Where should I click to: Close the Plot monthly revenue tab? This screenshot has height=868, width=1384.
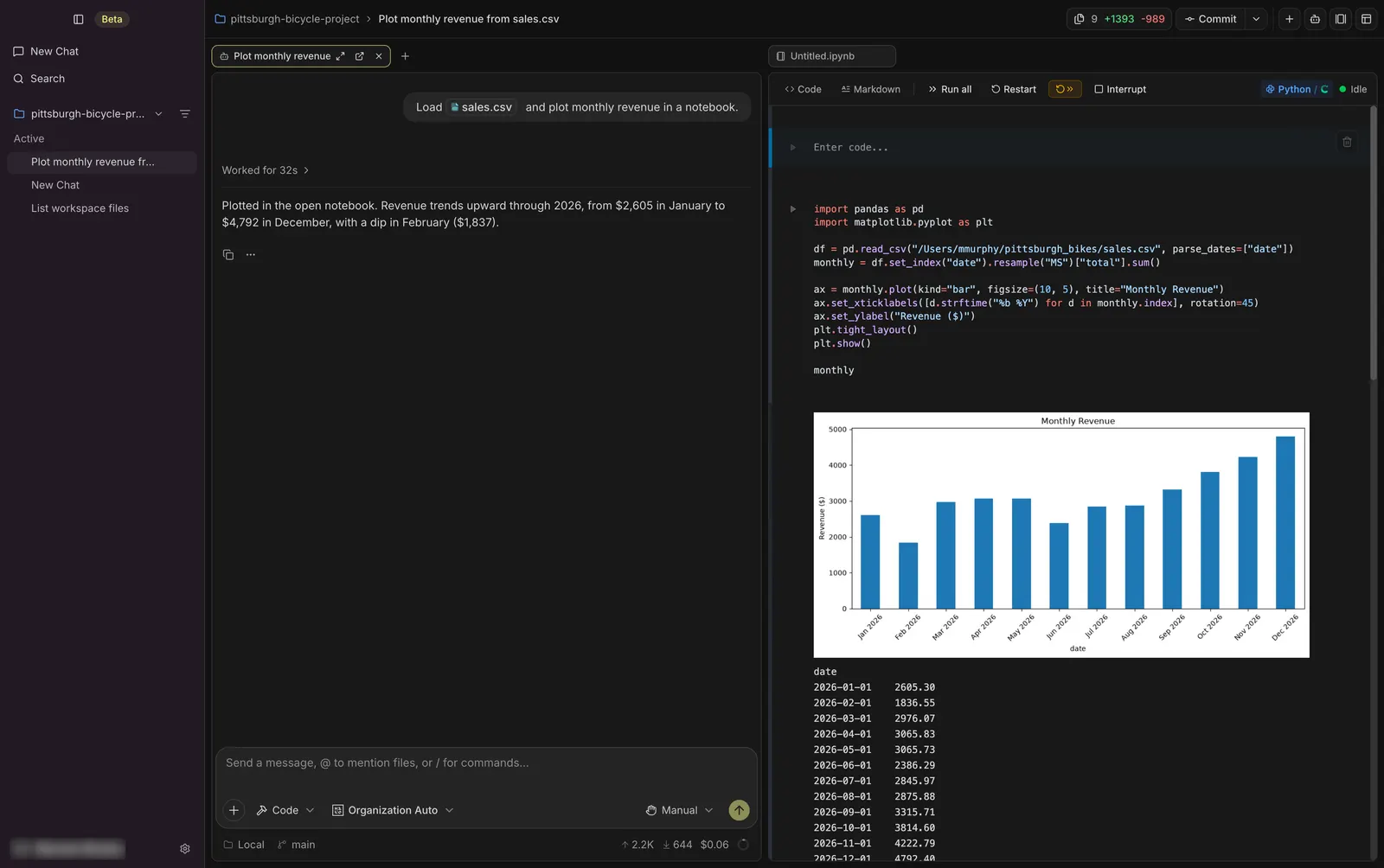click(379, 56)
